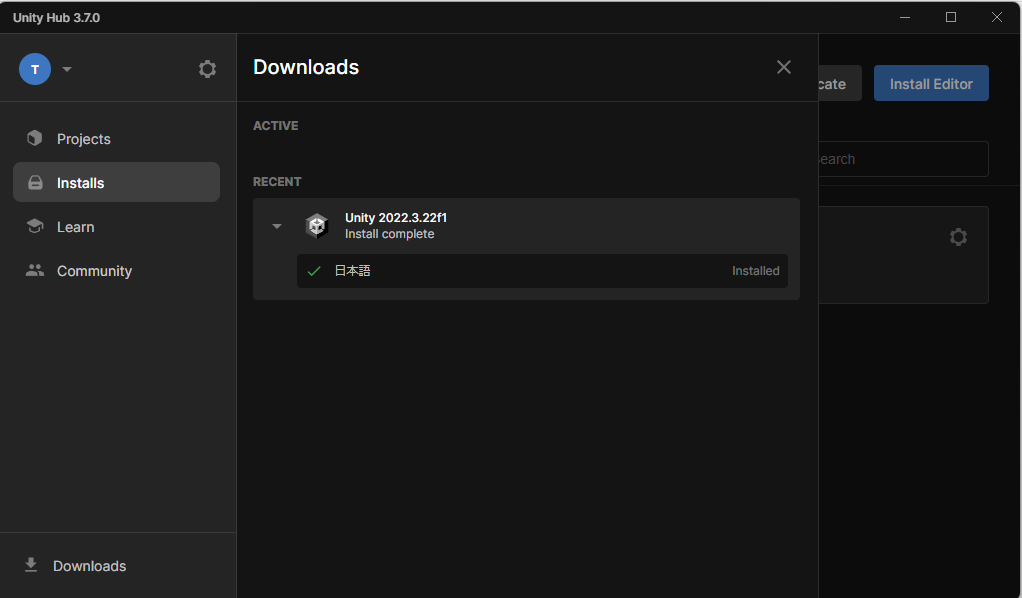1022x598 pixels.
Task: Minimize the Unity Hub window
Action: click(x=905, y=18)
